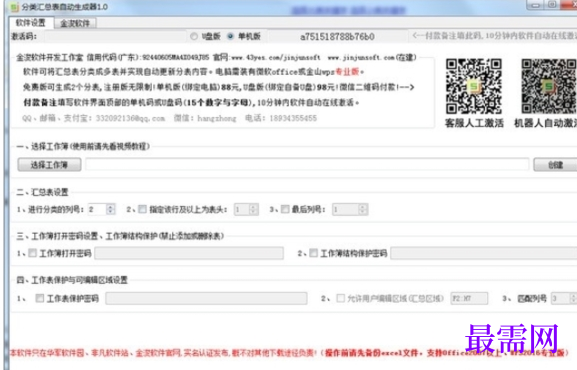Increase the 进行分类的列号 spinner value

point(110,207)
